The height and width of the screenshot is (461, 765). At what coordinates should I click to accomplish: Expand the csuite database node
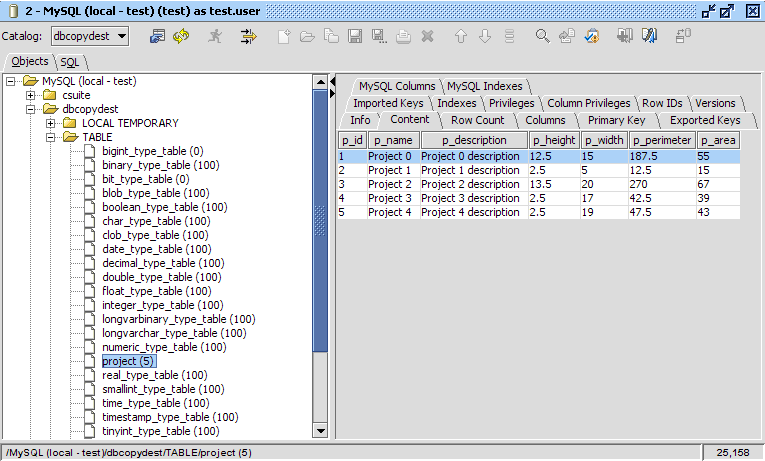point(31,95)
